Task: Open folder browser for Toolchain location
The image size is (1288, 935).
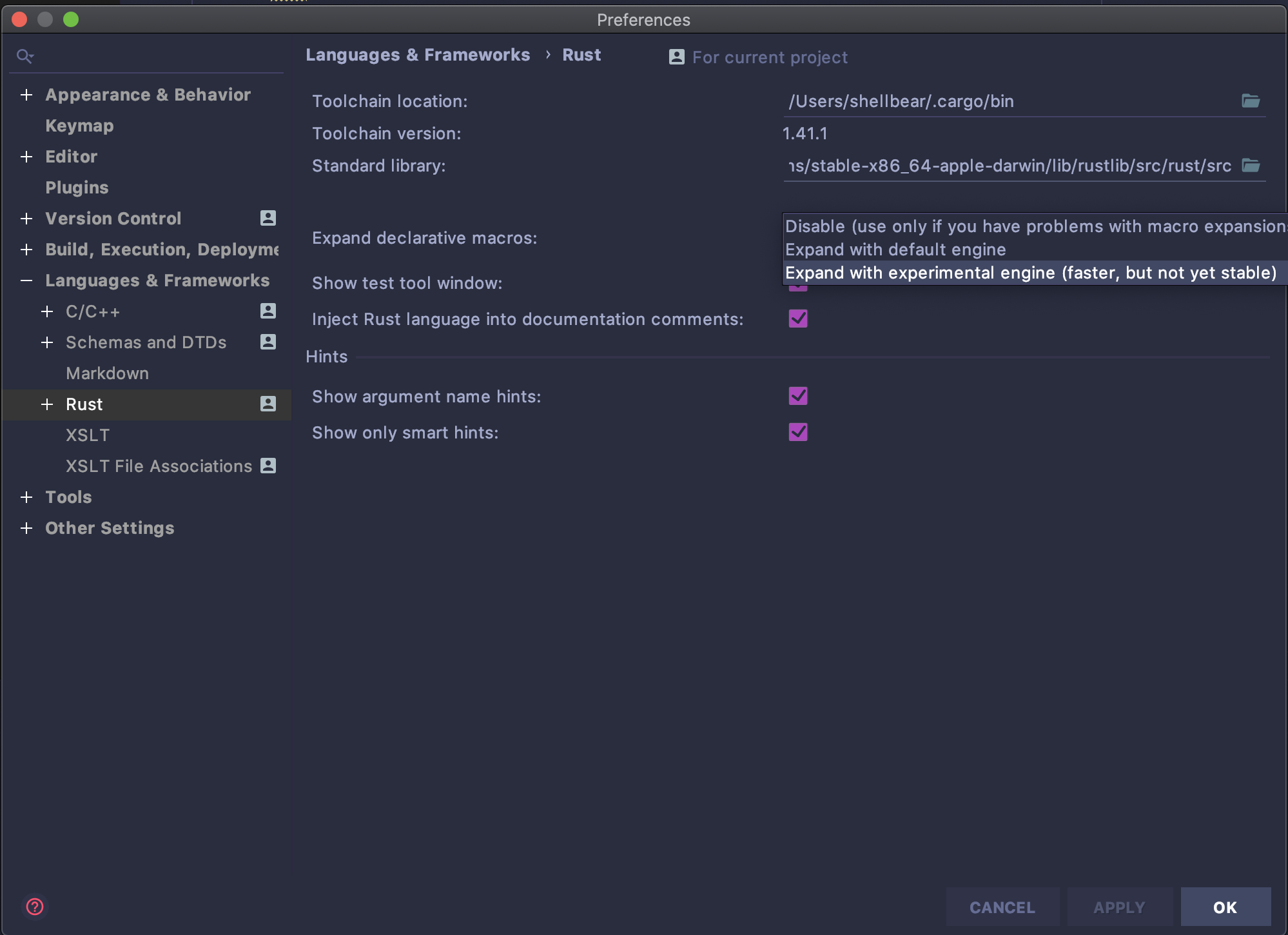Action: click(1251, 101)
